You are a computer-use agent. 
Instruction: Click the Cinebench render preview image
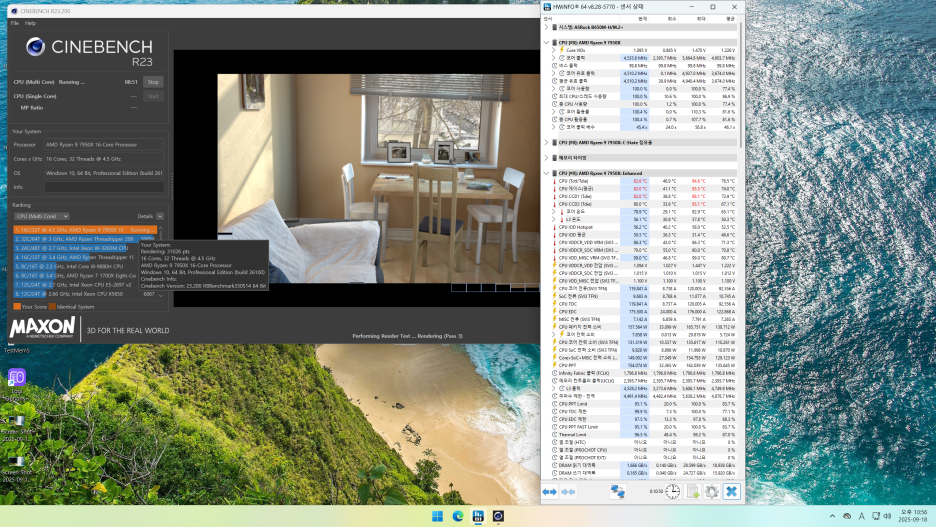[378, 178]
